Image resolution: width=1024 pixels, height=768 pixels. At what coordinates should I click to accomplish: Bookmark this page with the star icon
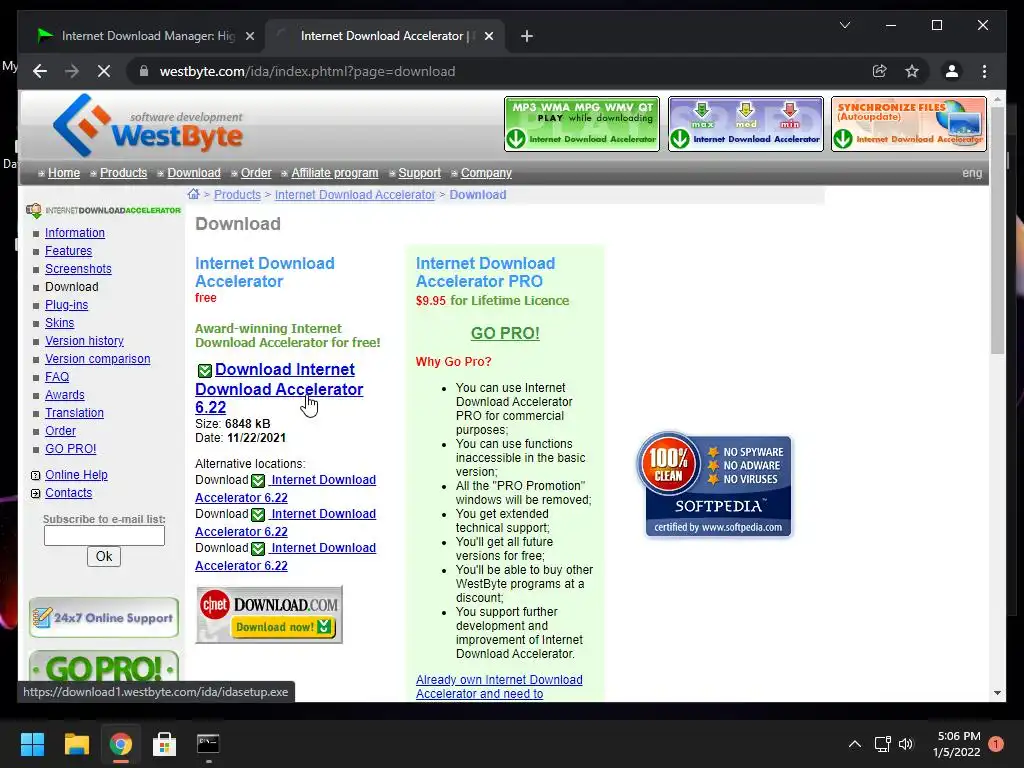tap(912, 71)
